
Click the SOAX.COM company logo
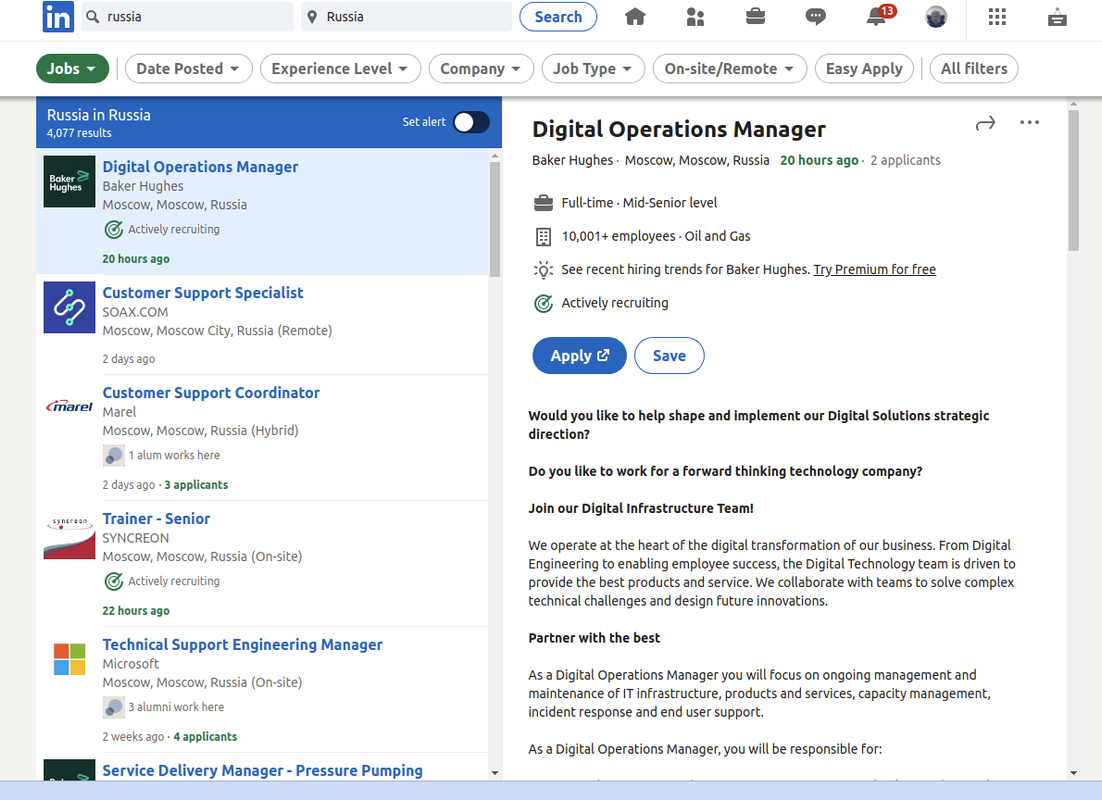(x=69, y=307)
